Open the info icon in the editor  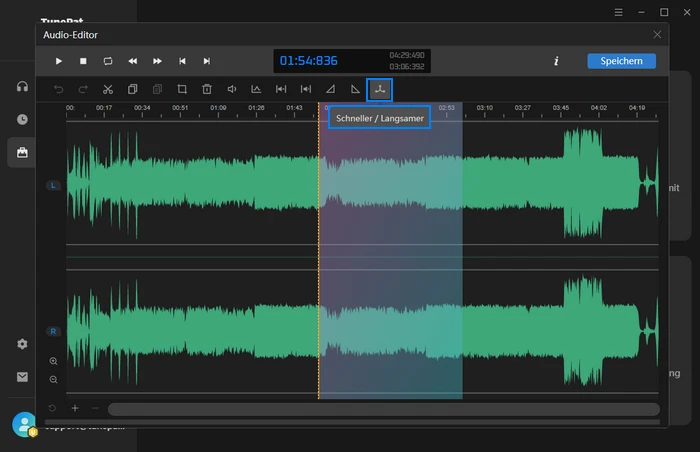556,61
